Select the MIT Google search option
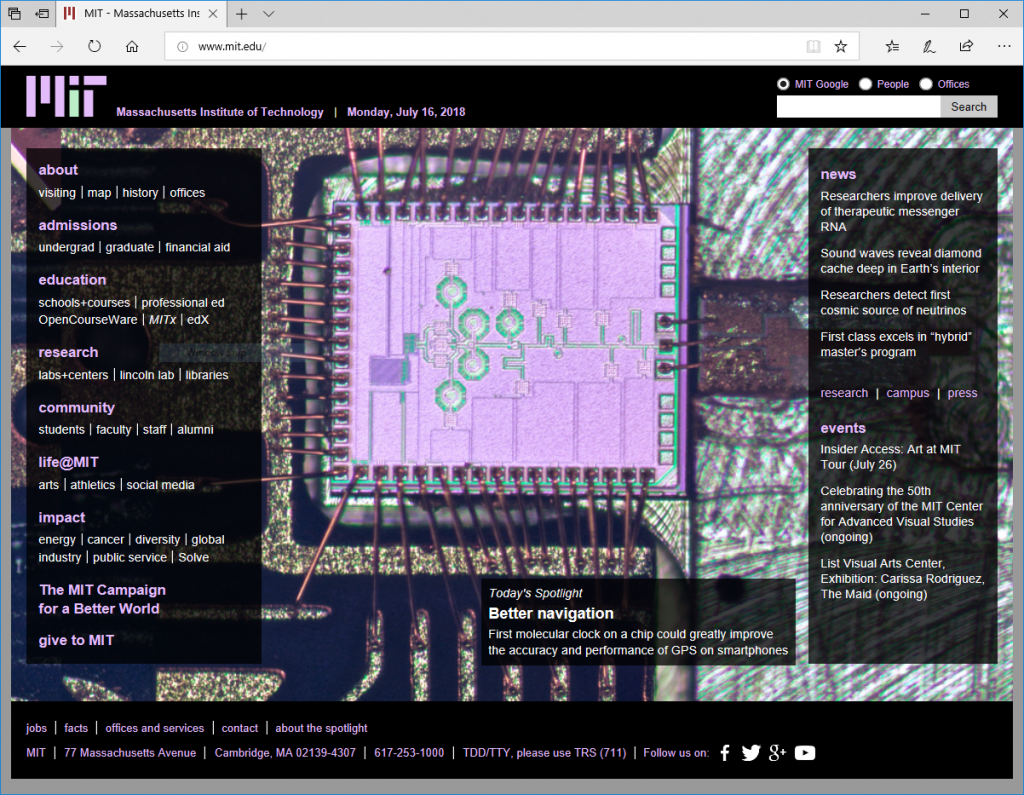Viewport: 1024px width, 795px height. click(x=783, y=84)
